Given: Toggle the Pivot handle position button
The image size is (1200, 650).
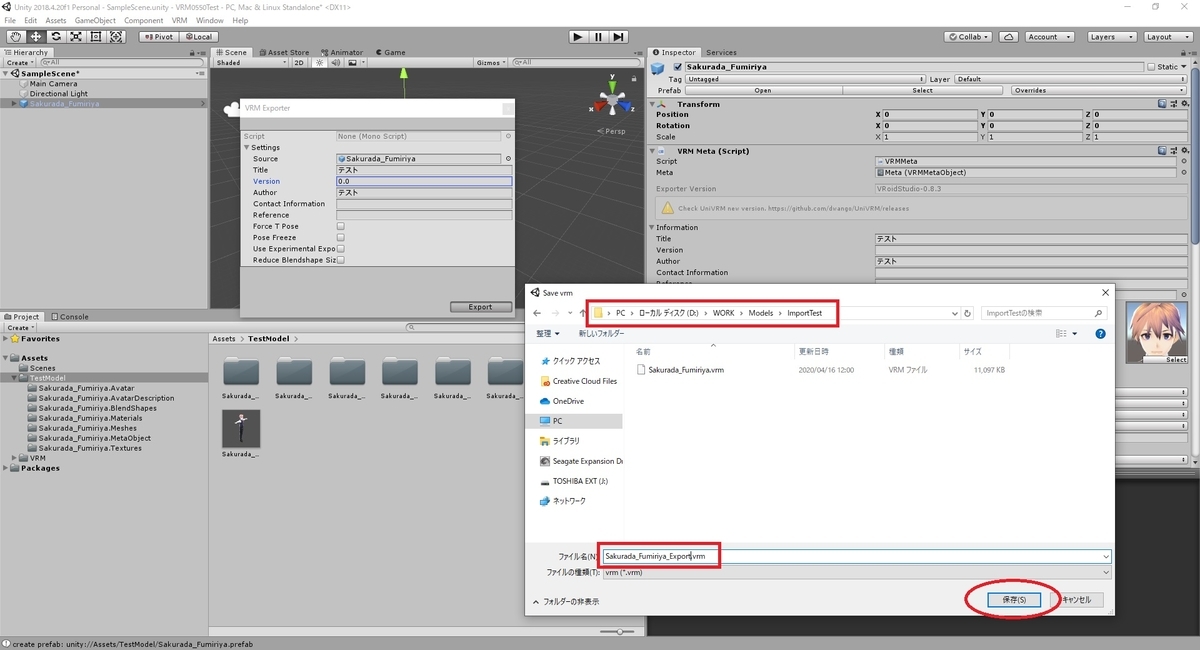Looking at the screenshot, I should click(158, 37).
